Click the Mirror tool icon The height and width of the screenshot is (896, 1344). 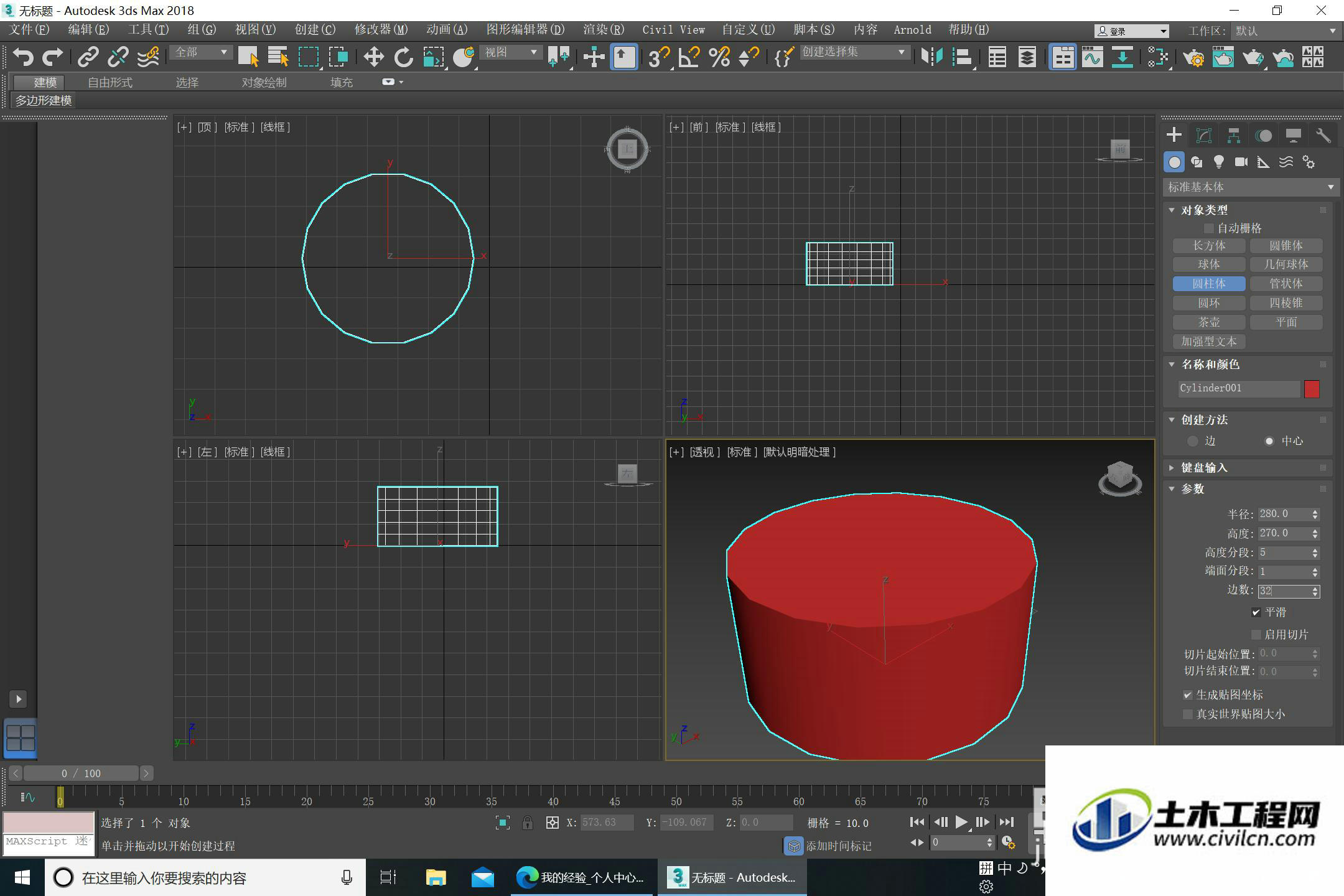[x=931, y=57]
